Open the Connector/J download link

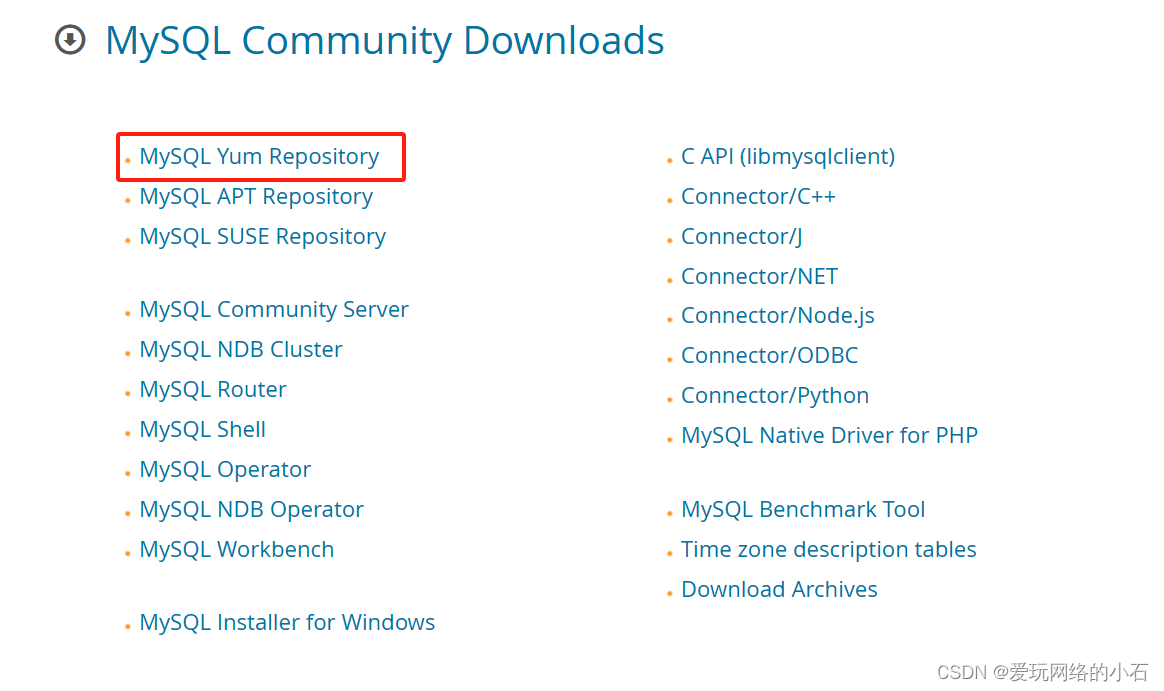click(742, 237)
